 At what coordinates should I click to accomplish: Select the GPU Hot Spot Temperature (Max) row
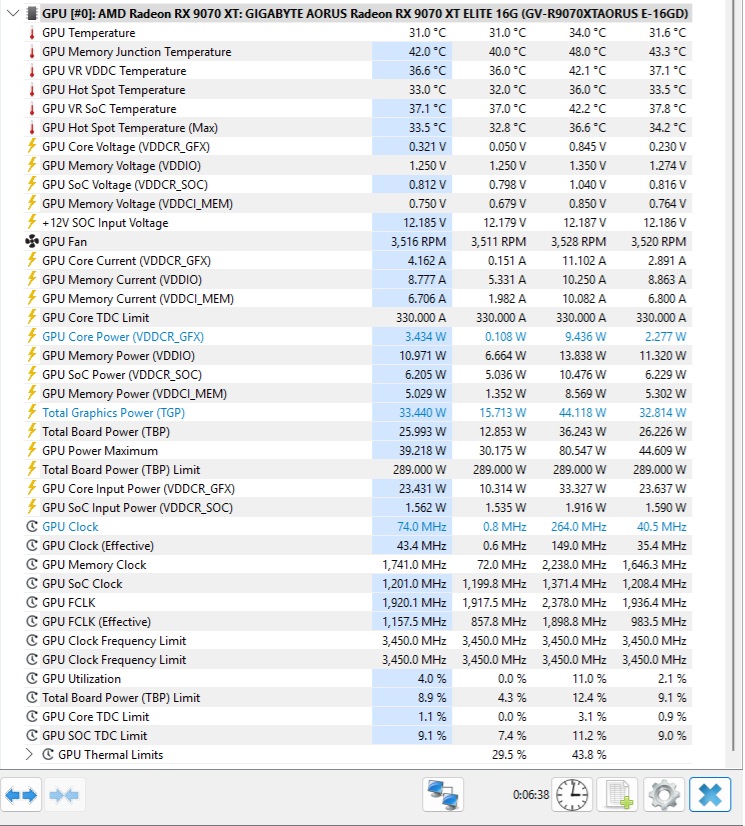(x=358, y=127)
